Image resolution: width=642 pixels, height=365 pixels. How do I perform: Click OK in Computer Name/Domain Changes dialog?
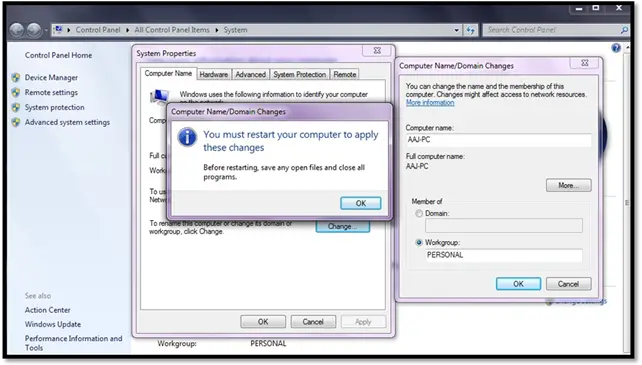(x=518, y=284)
